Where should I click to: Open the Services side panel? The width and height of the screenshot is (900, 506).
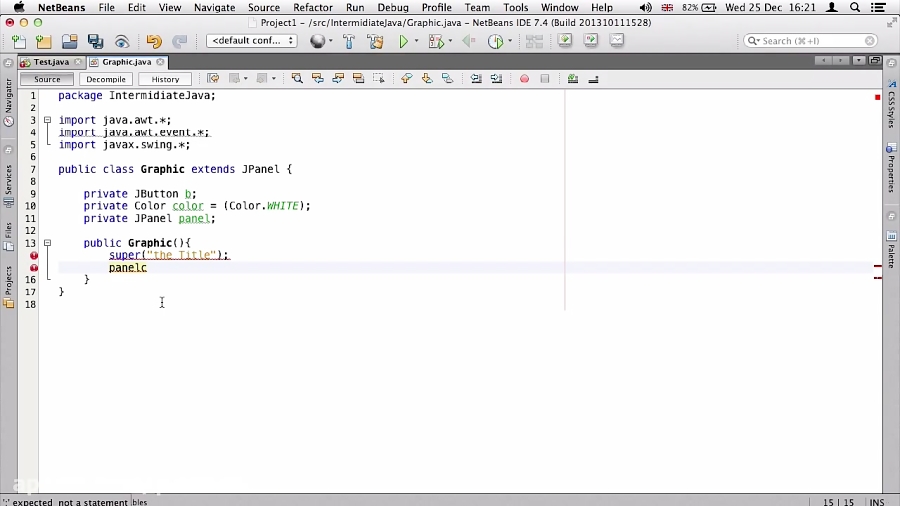pyautogui.click(x=9, y=185)
